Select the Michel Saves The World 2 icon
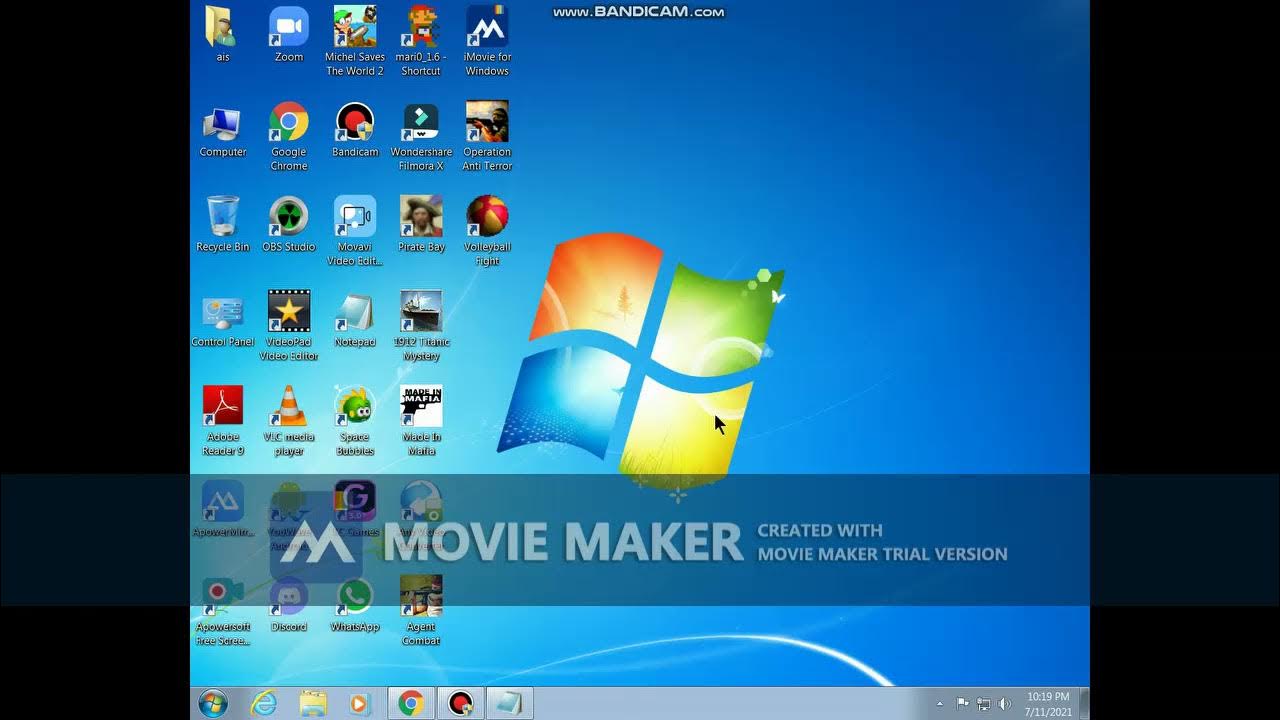 (x=355, y=41)
